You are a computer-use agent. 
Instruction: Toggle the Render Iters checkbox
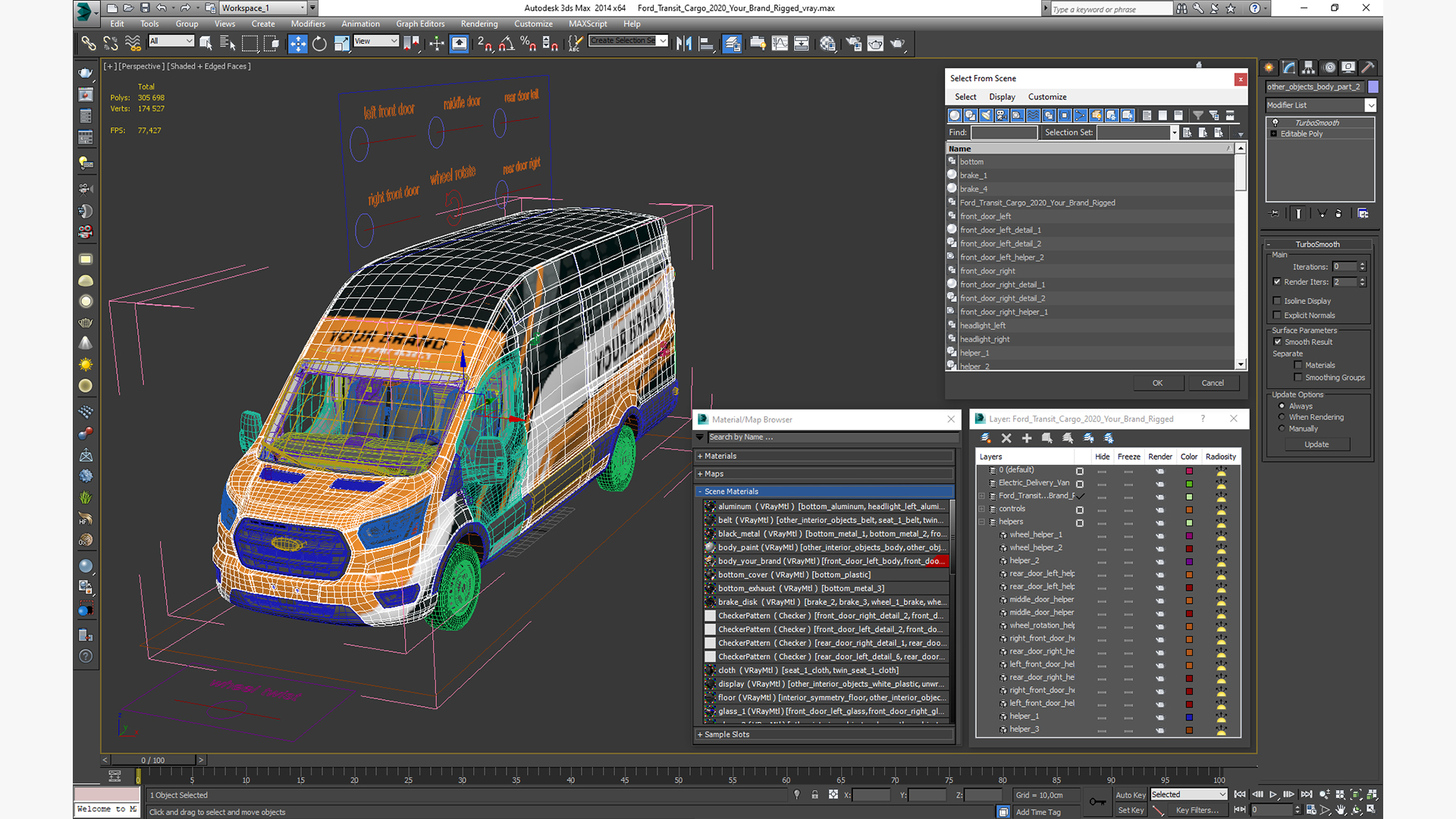pos(1277,282)
